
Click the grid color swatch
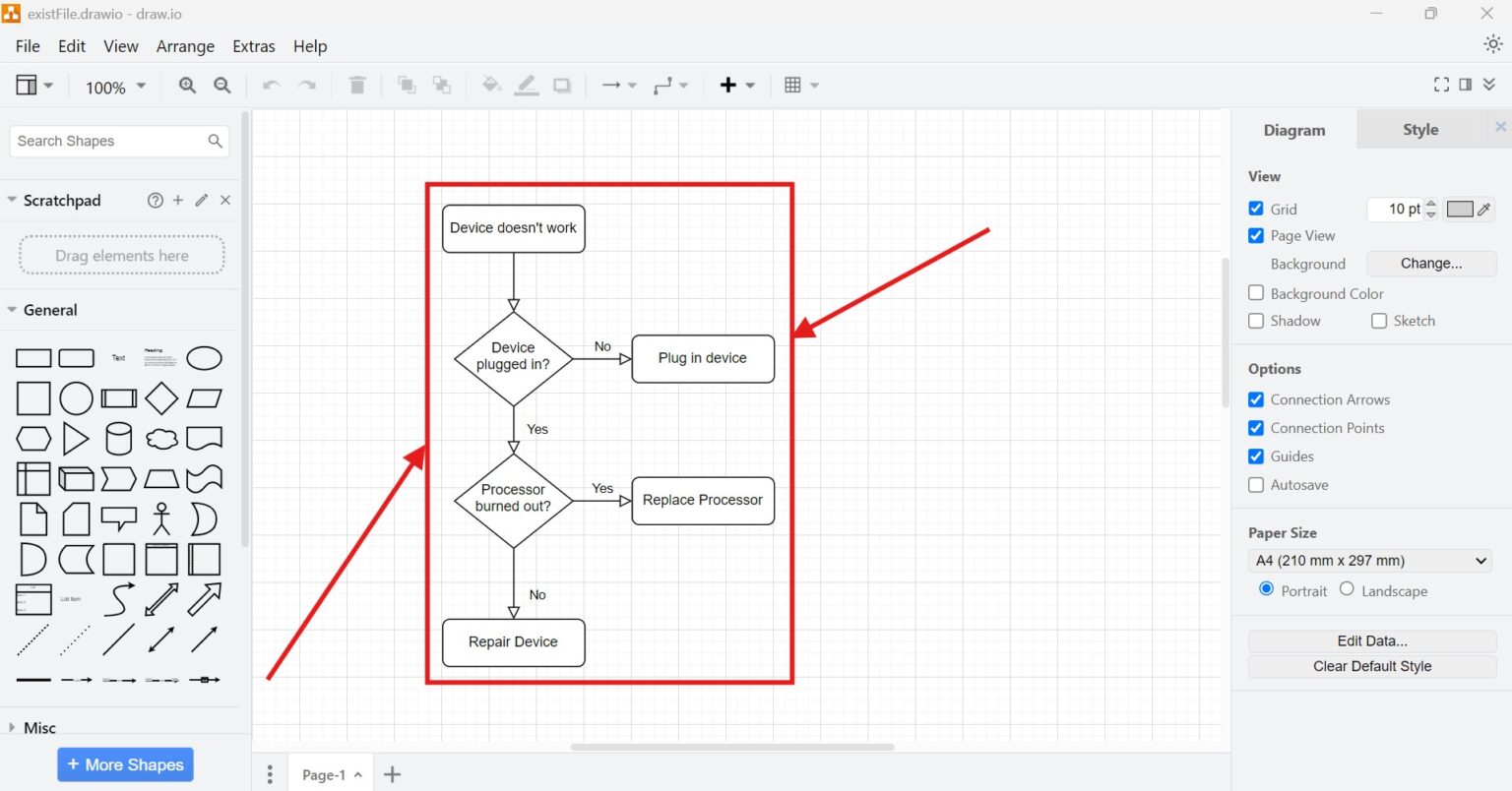coord(1460,209)
